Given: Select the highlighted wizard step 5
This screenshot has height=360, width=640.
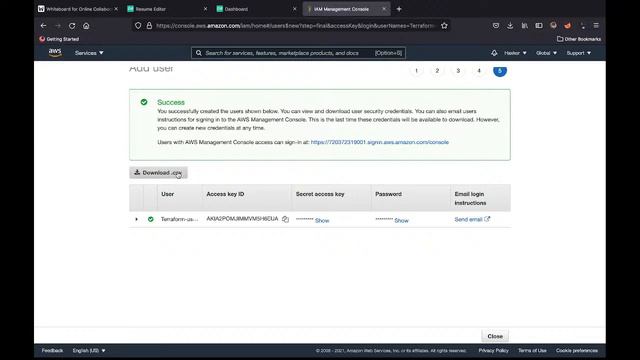Looking at the screenshot, I should [x=500, y=71].
